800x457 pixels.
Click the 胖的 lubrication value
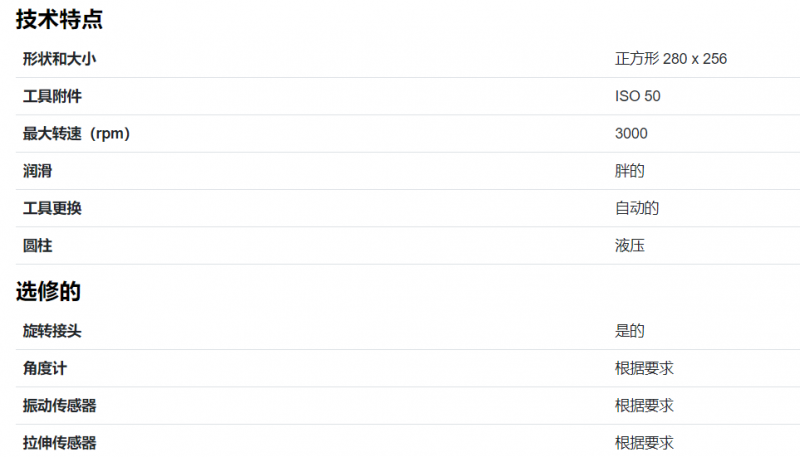click(x=630, y=171)
